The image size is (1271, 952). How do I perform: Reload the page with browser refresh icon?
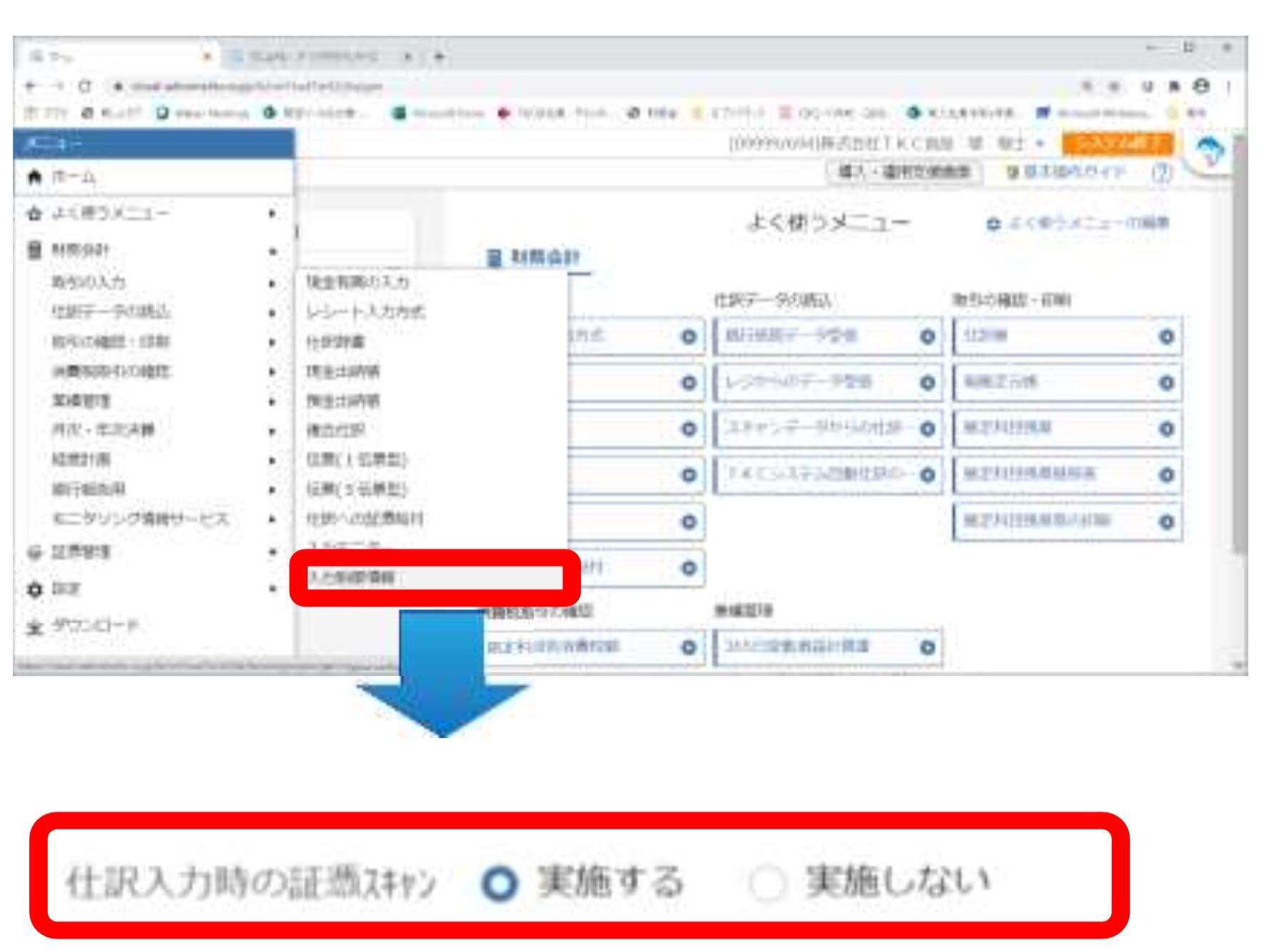[x=84, y=86]
